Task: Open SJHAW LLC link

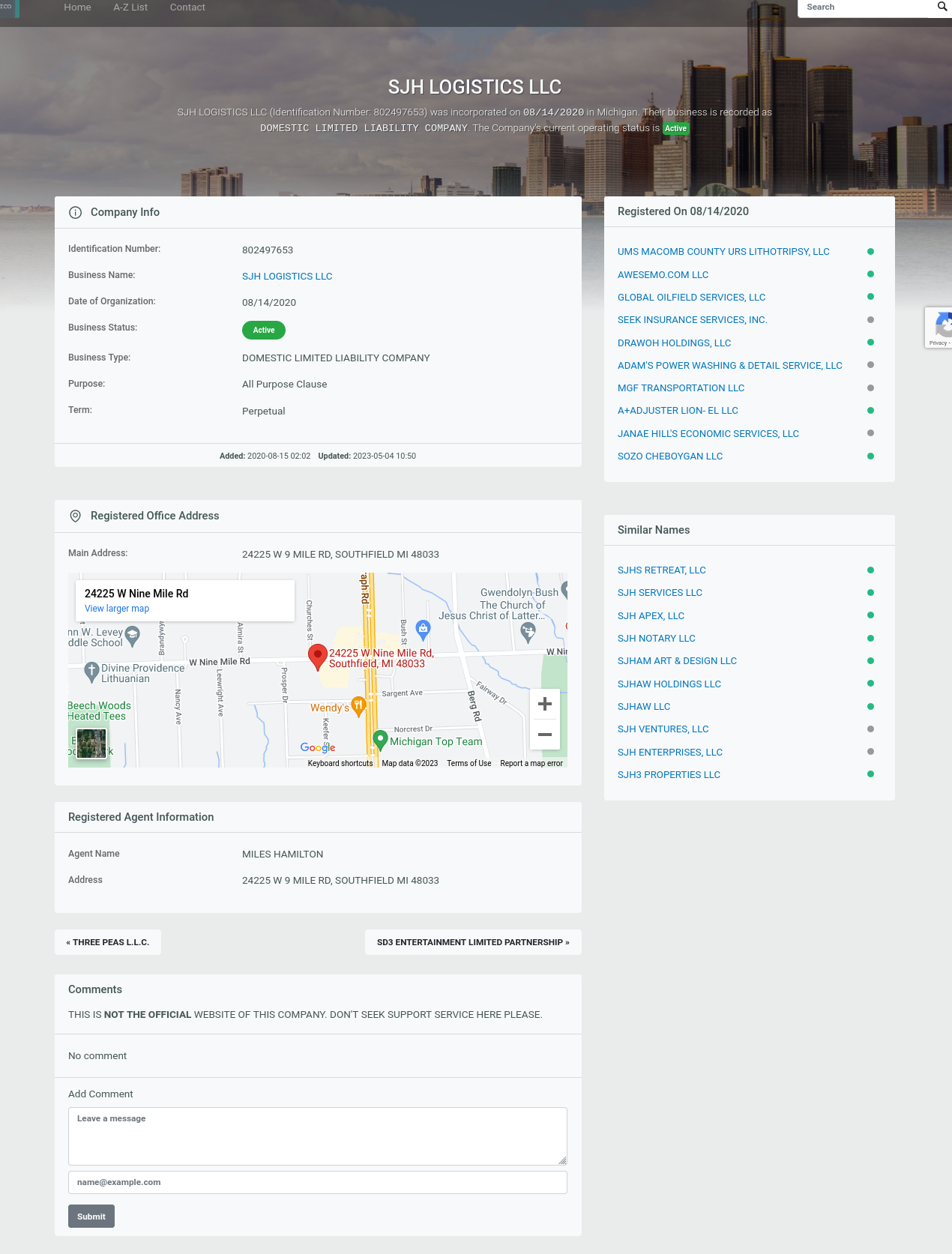Action: tap(644, 707)
